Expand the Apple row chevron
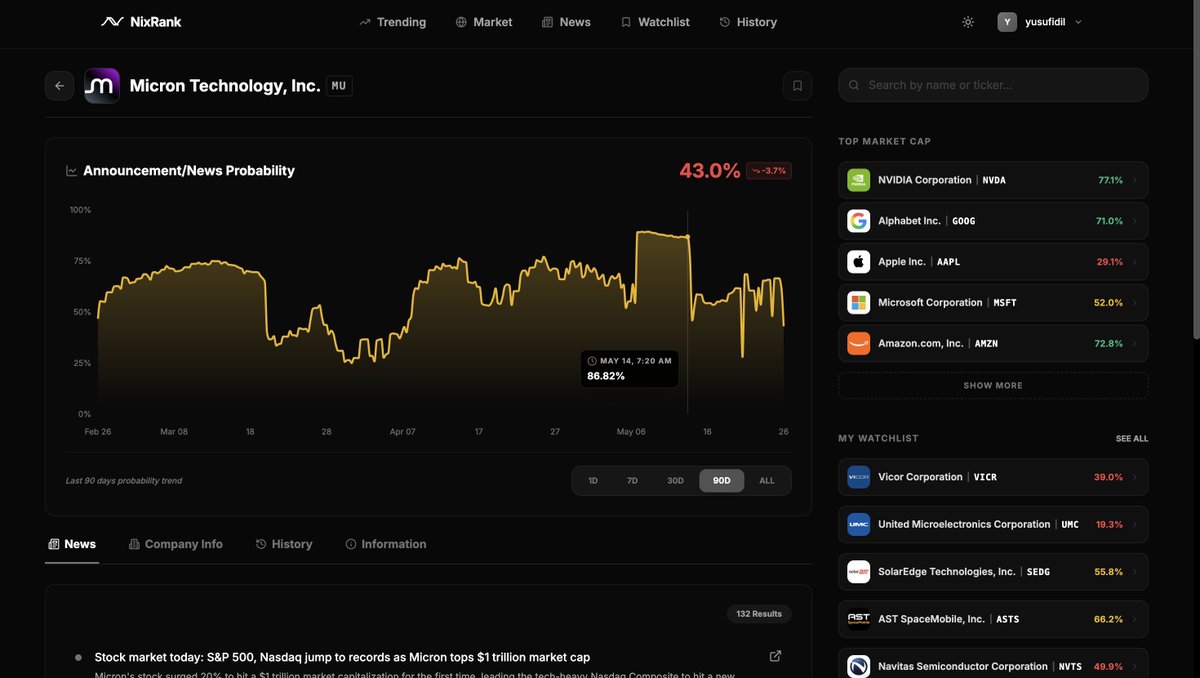The image size is (1200, 678). coord(1135,262)
